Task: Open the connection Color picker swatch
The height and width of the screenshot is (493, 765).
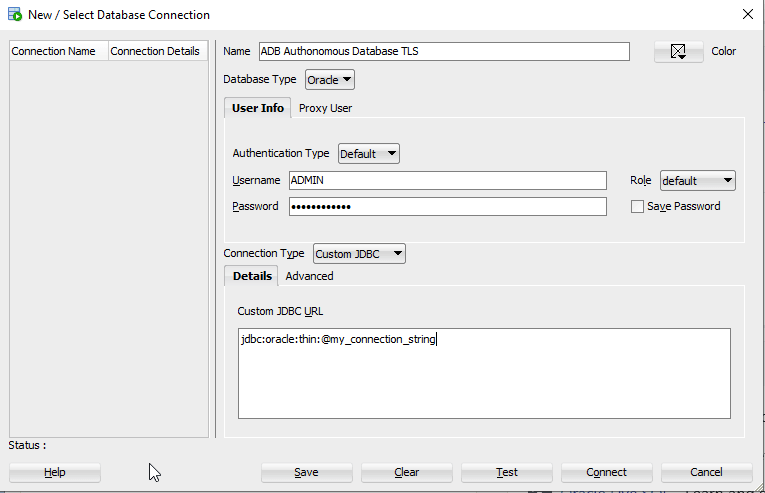Action: 678,51
